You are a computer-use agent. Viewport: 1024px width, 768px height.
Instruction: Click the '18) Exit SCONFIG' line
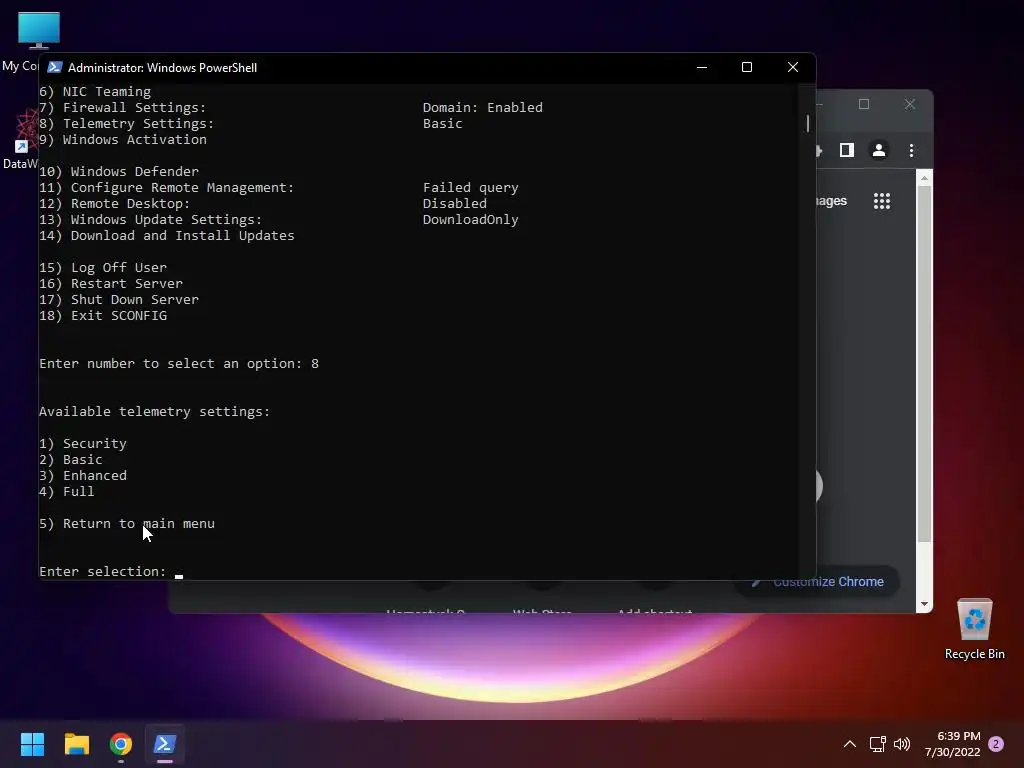[103, 315]
